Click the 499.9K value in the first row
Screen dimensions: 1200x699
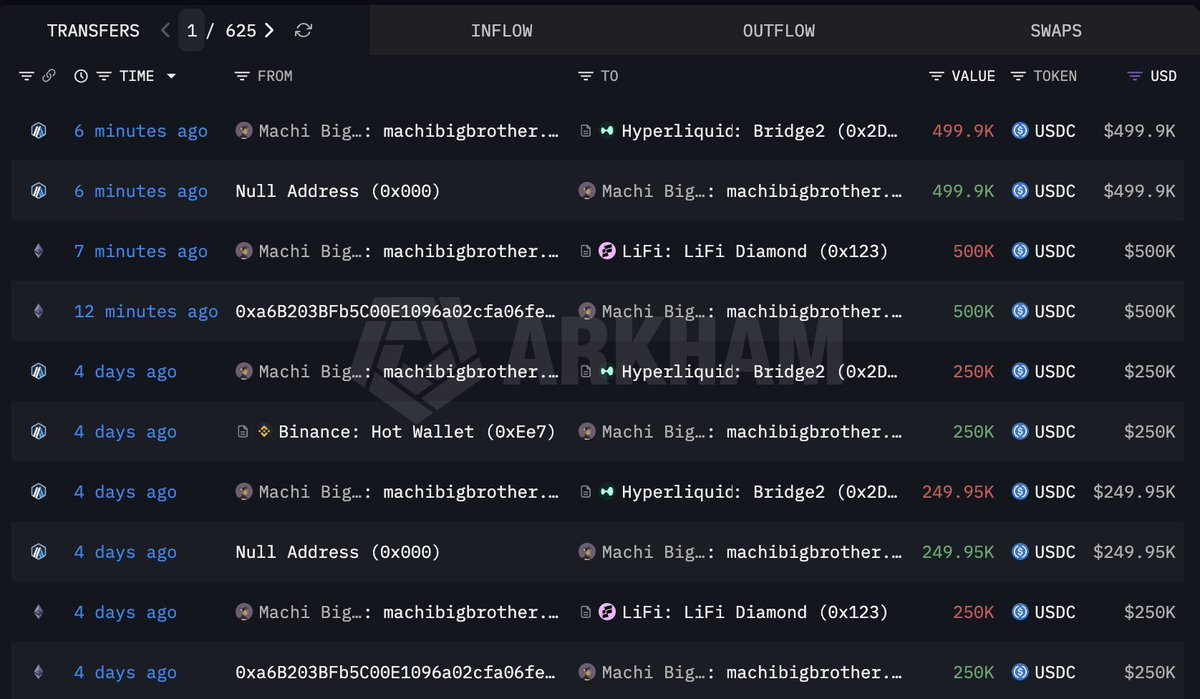[x=962, y=130]
